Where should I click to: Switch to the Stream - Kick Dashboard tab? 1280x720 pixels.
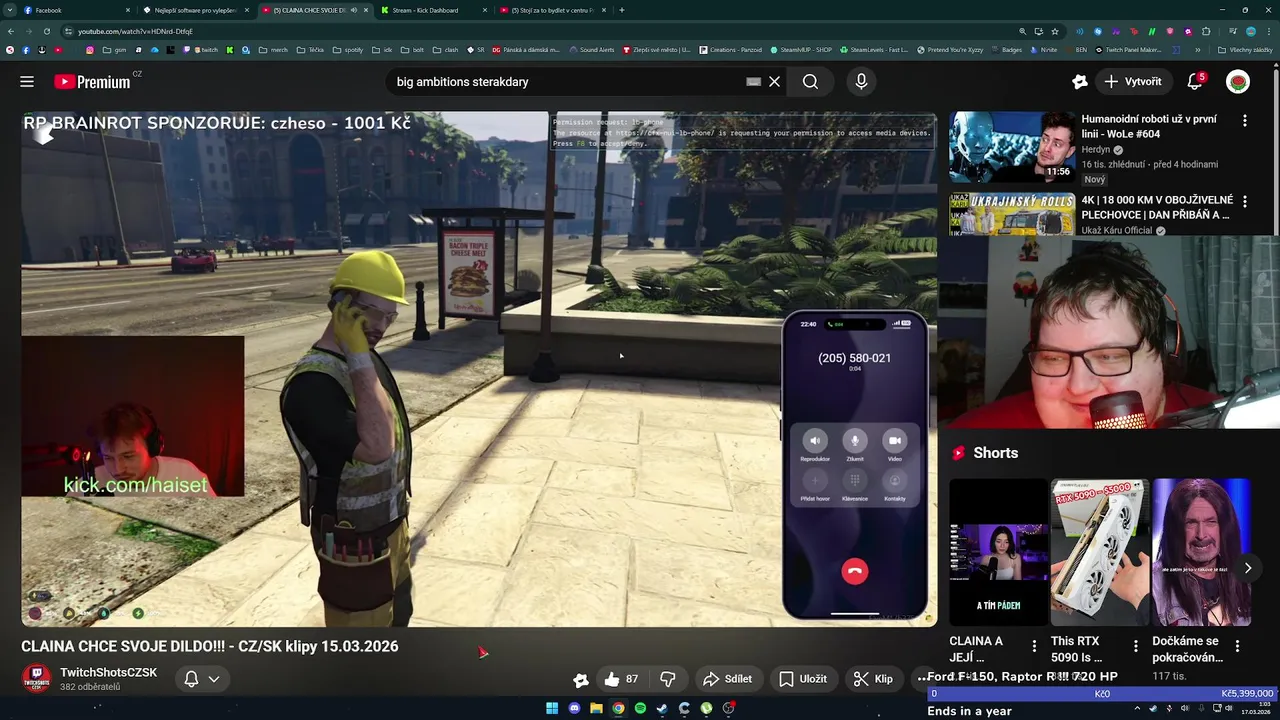tap(433, 10)
